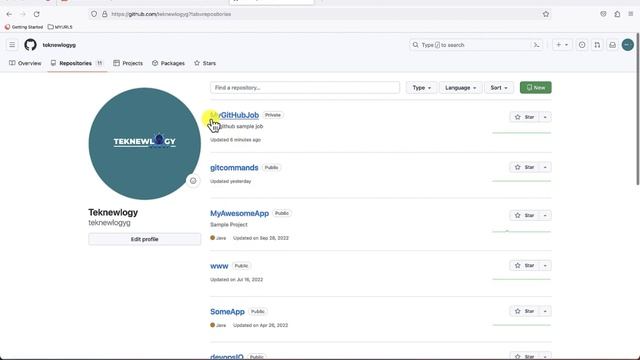This screenshot has width=640, height=360.
Task: Focus the Find a repository search field
Action: coord(305,88)
